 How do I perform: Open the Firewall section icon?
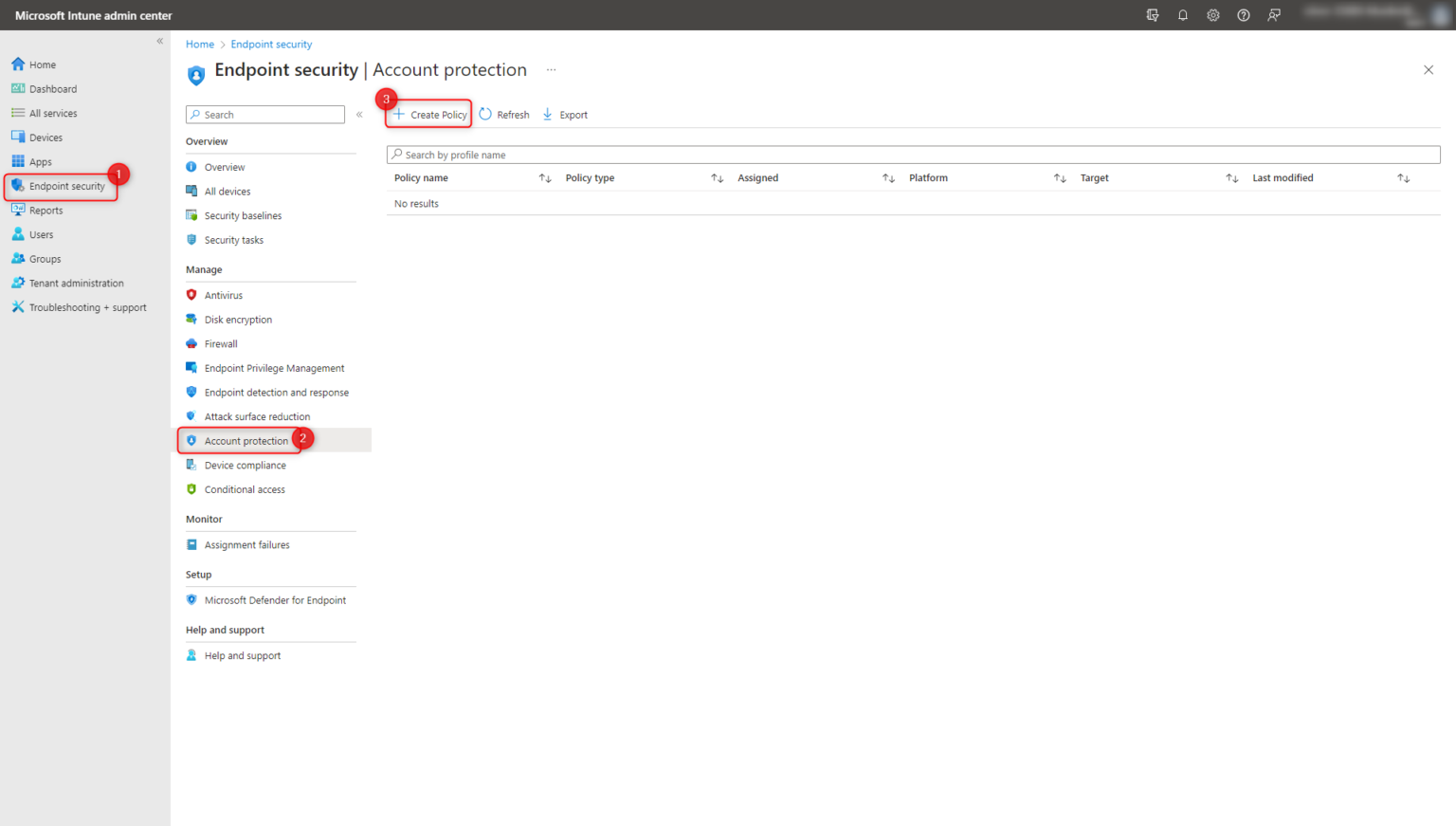click(x=192, y=343)
